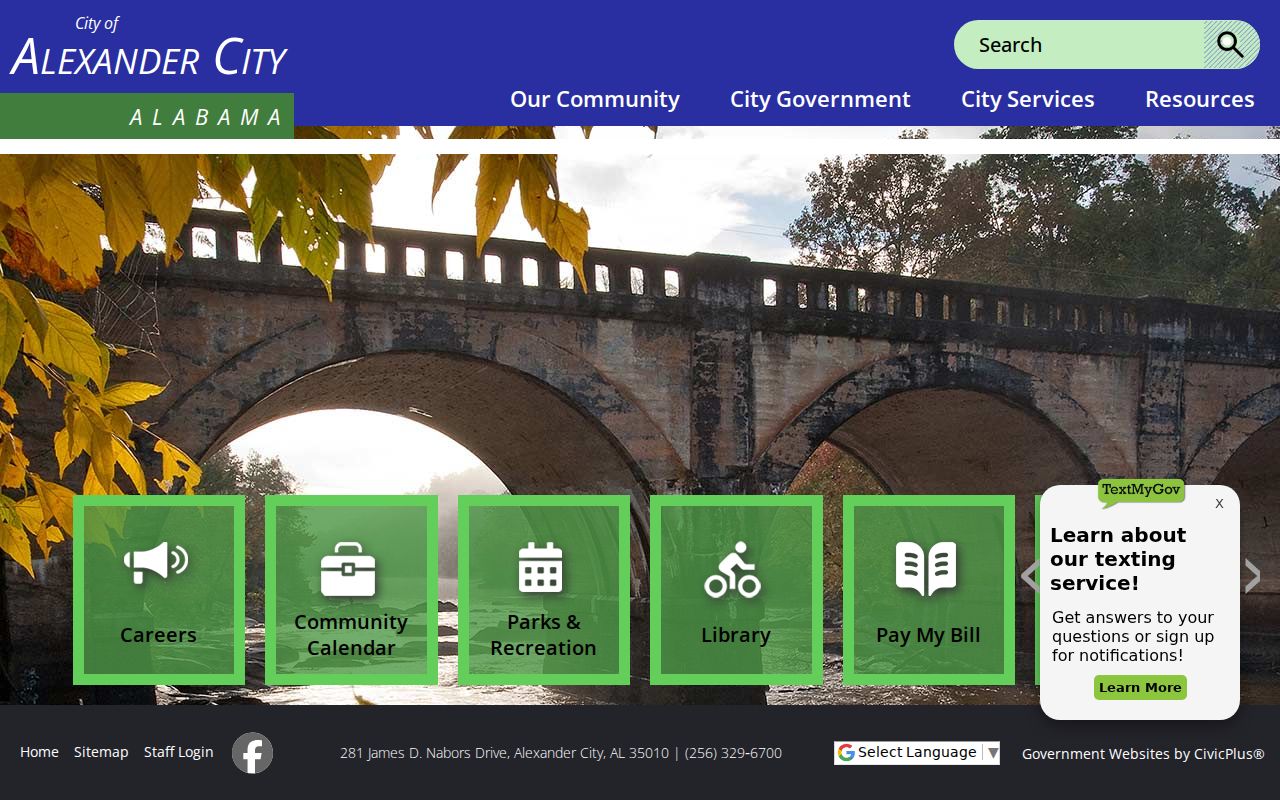This screenshot has height=800, width=1280.
Task: Visit the city's Facebook page icon
Action: (252, 753)
